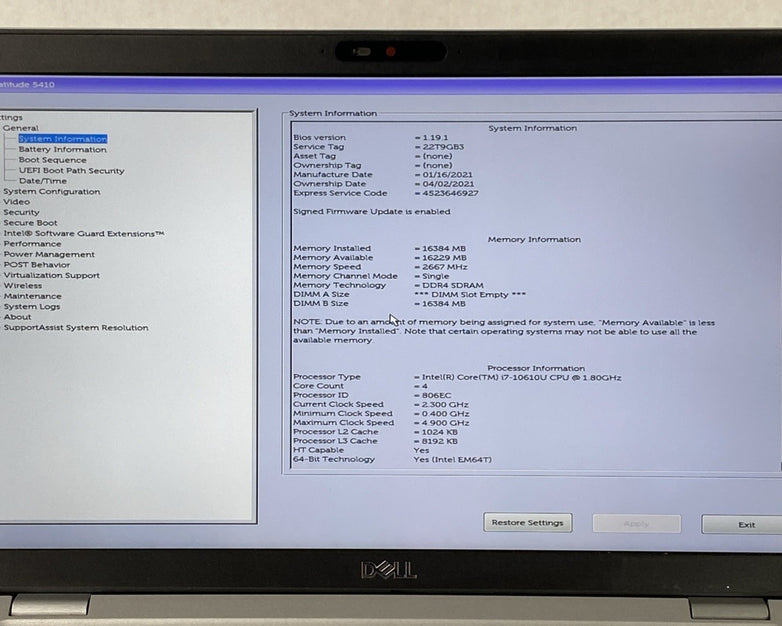Expand the System Configuration category
Viewport: 782px width, 626px height.
51,192
